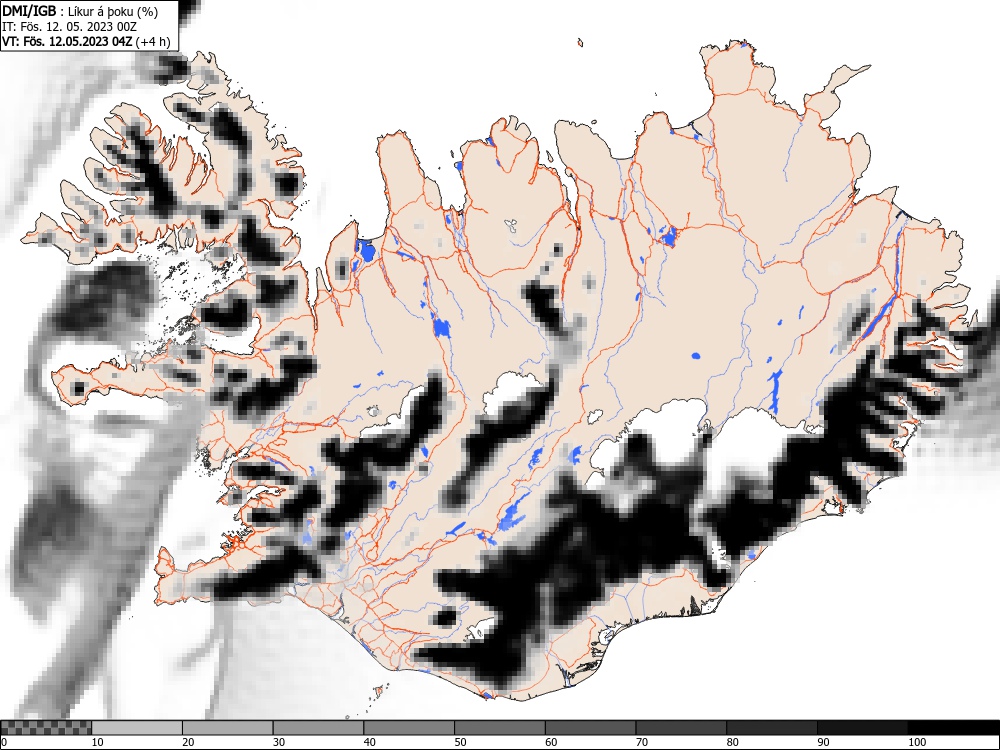The image size is (1000, 750).
Task: Click the '0' legend scale label
Action: [x=4, y=742]
